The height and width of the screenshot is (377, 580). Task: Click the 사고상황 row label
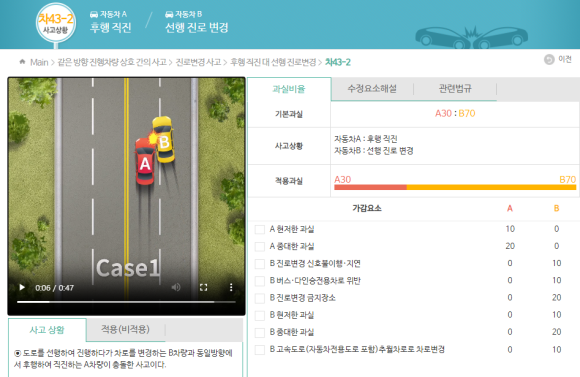pos(289,146)
